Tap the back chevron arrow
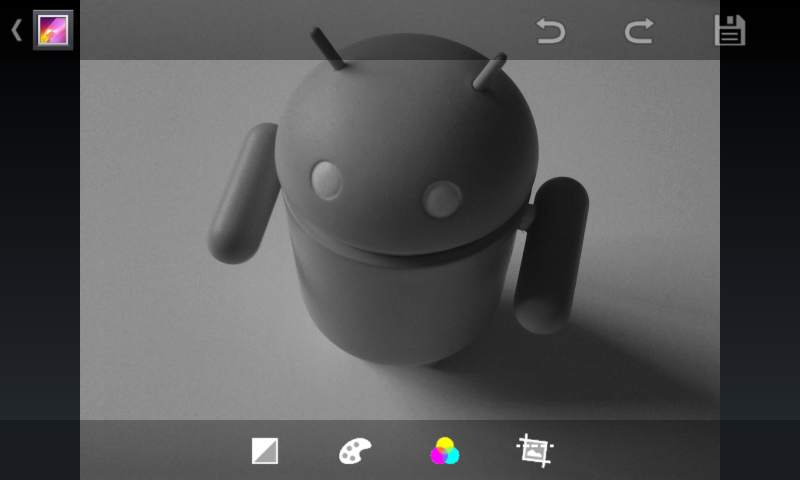This screenshot has height=480, width=800. 16,30
